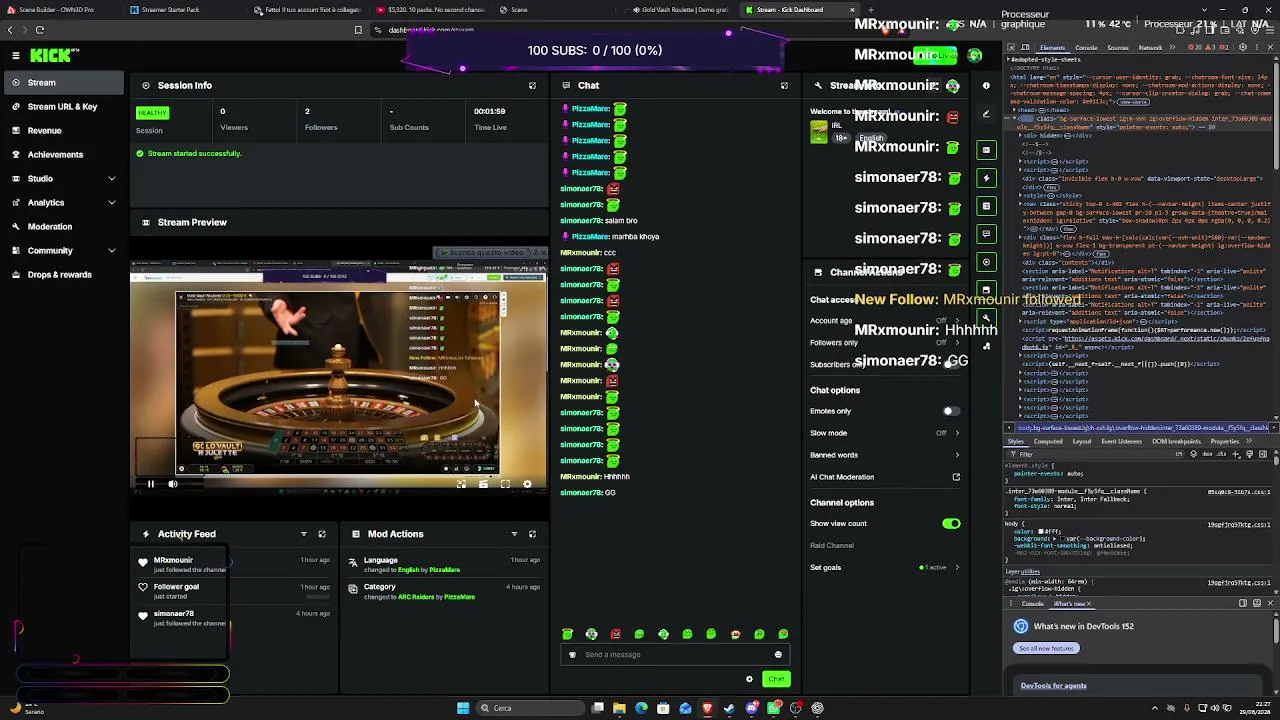Open DOM Breakpoints tab in DevTools

point(1177,442)
